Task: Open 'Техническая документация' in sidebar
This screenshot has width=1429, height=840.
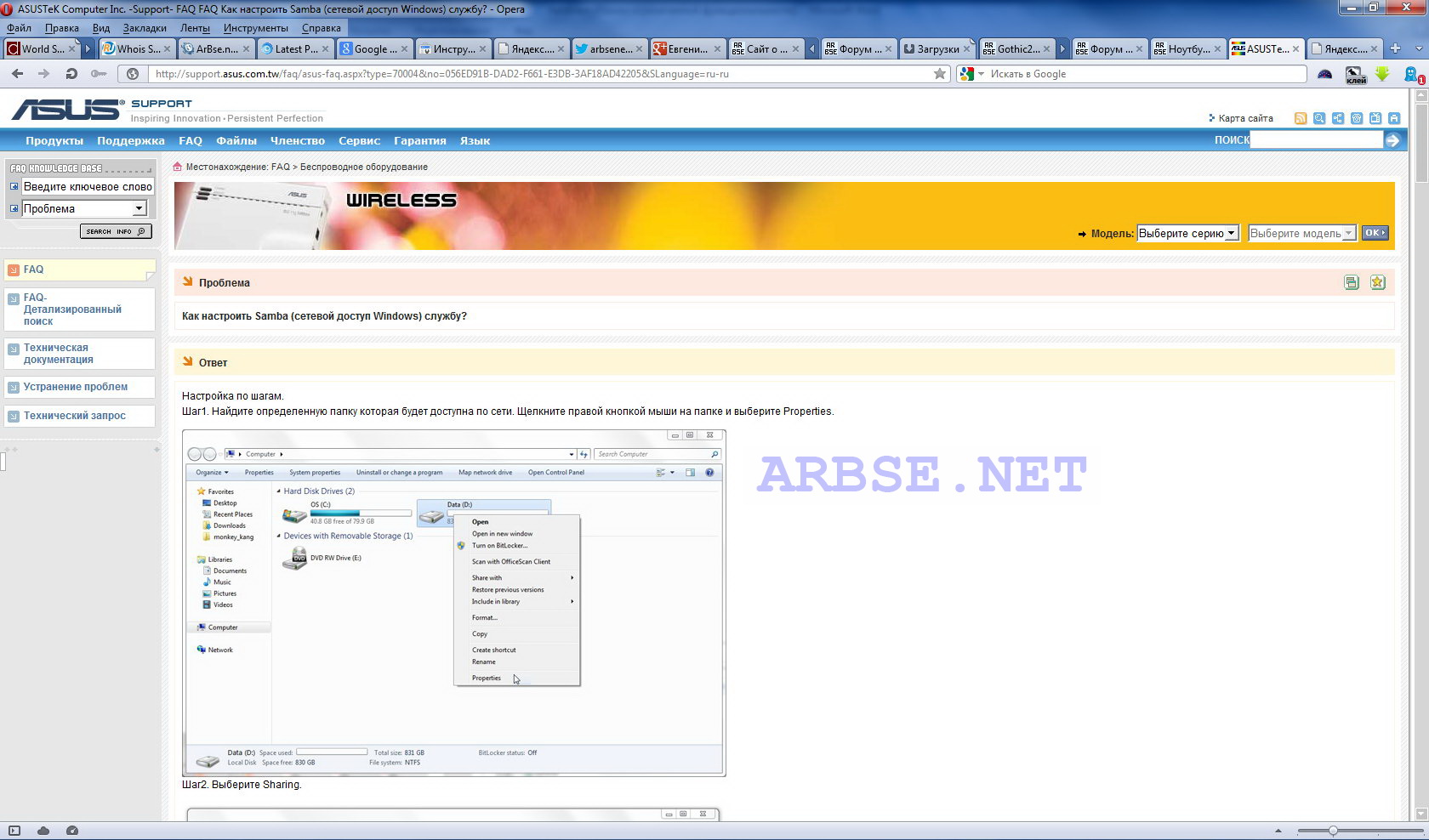Action: (80, 354)
